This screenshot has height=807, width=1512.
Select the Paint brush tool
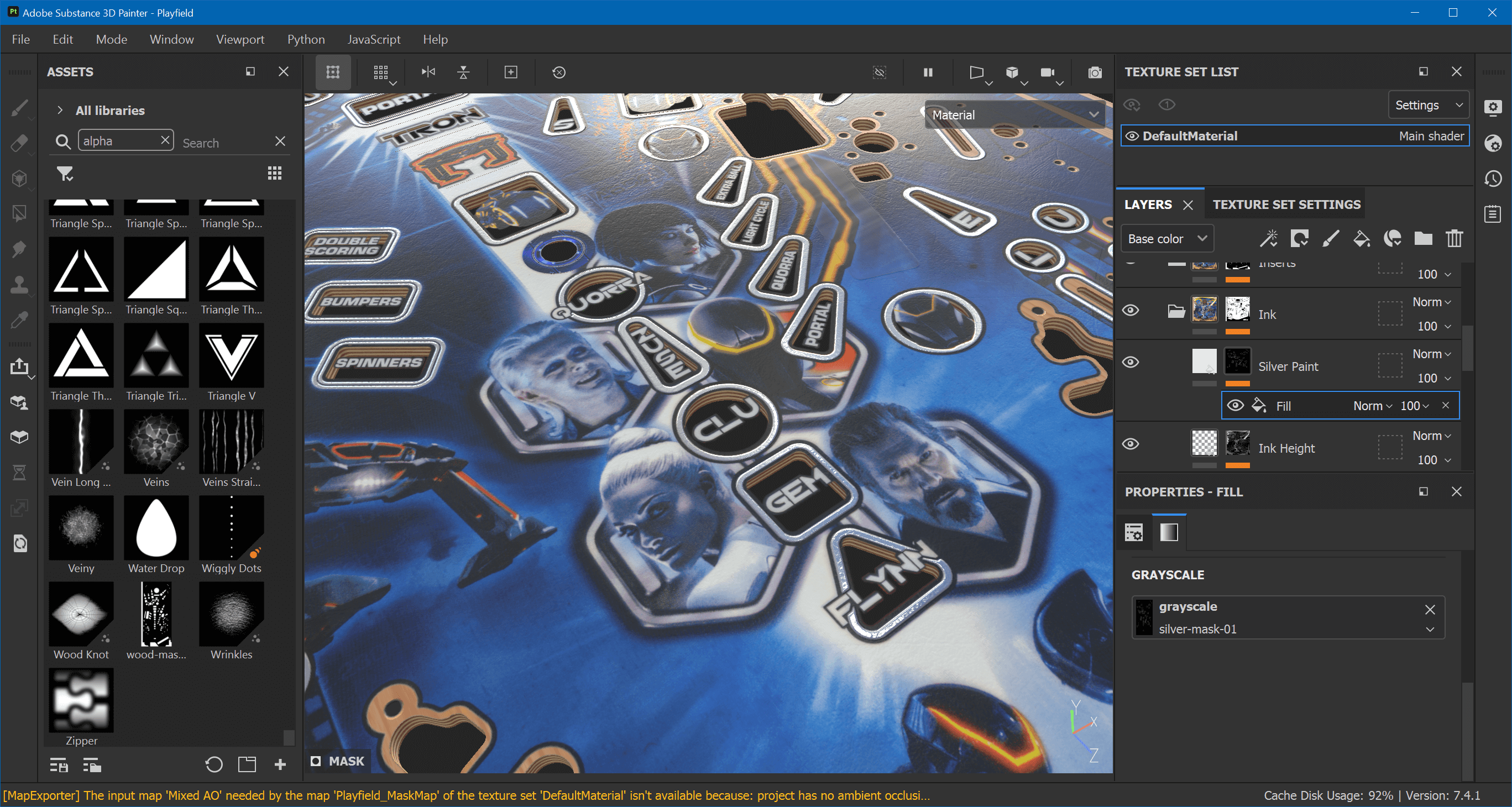(19, 107)
